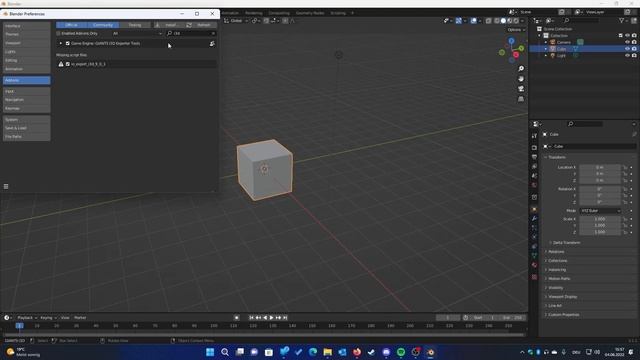Click the zoom viewport magnifier icon
The height and width of the screenshot is (360, 640).
[x=521, y=69]
